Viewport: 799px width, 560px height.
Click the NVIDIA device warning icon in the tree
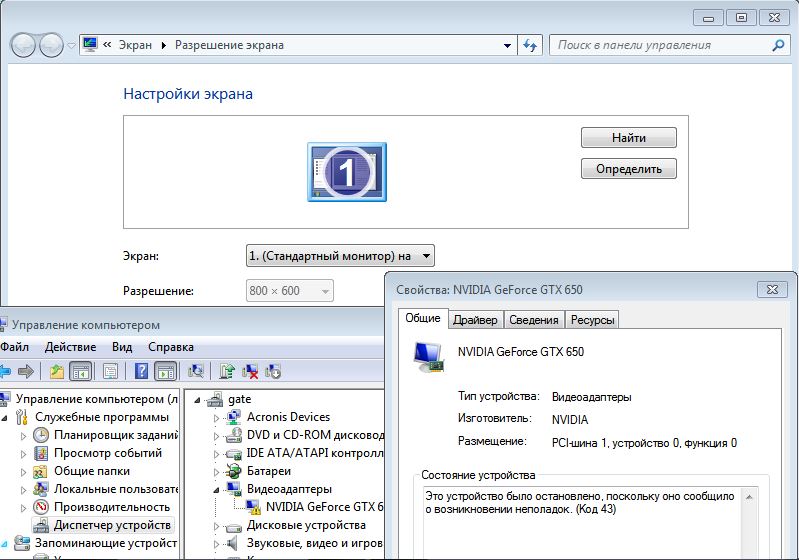click(253, 507)
